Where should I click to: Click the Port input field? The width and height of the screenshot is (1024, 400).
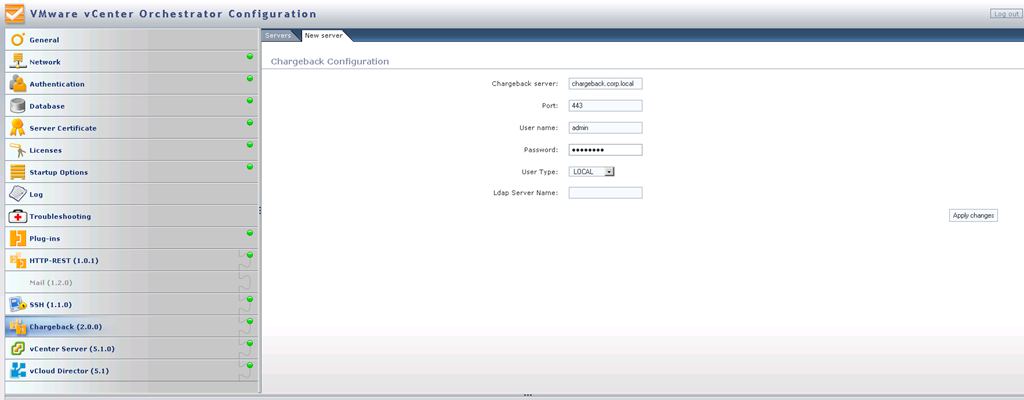pos(605,105)
